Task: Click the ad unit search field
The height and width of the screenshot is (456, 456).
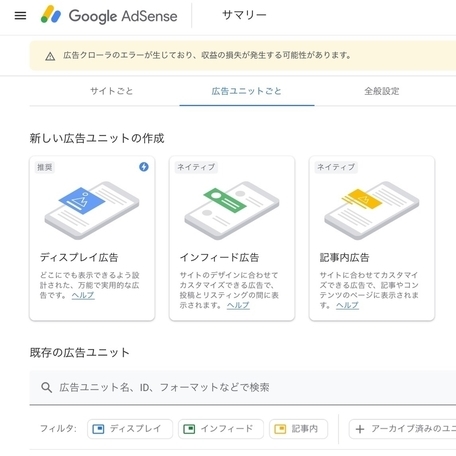Action: point(243,387)
